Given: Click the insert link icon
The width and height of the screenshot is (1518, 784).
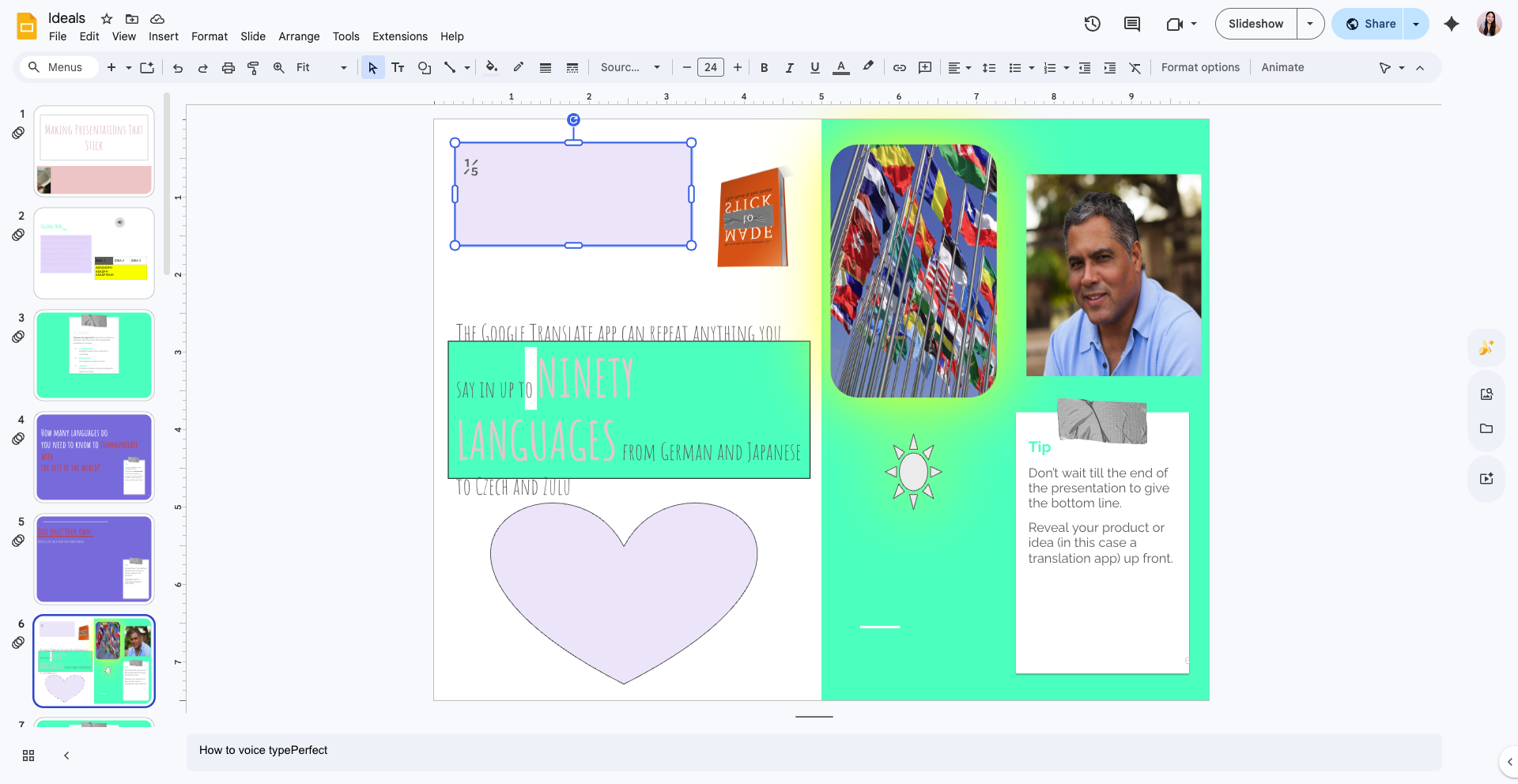Looking at the screenshot, I should point(899,68).
